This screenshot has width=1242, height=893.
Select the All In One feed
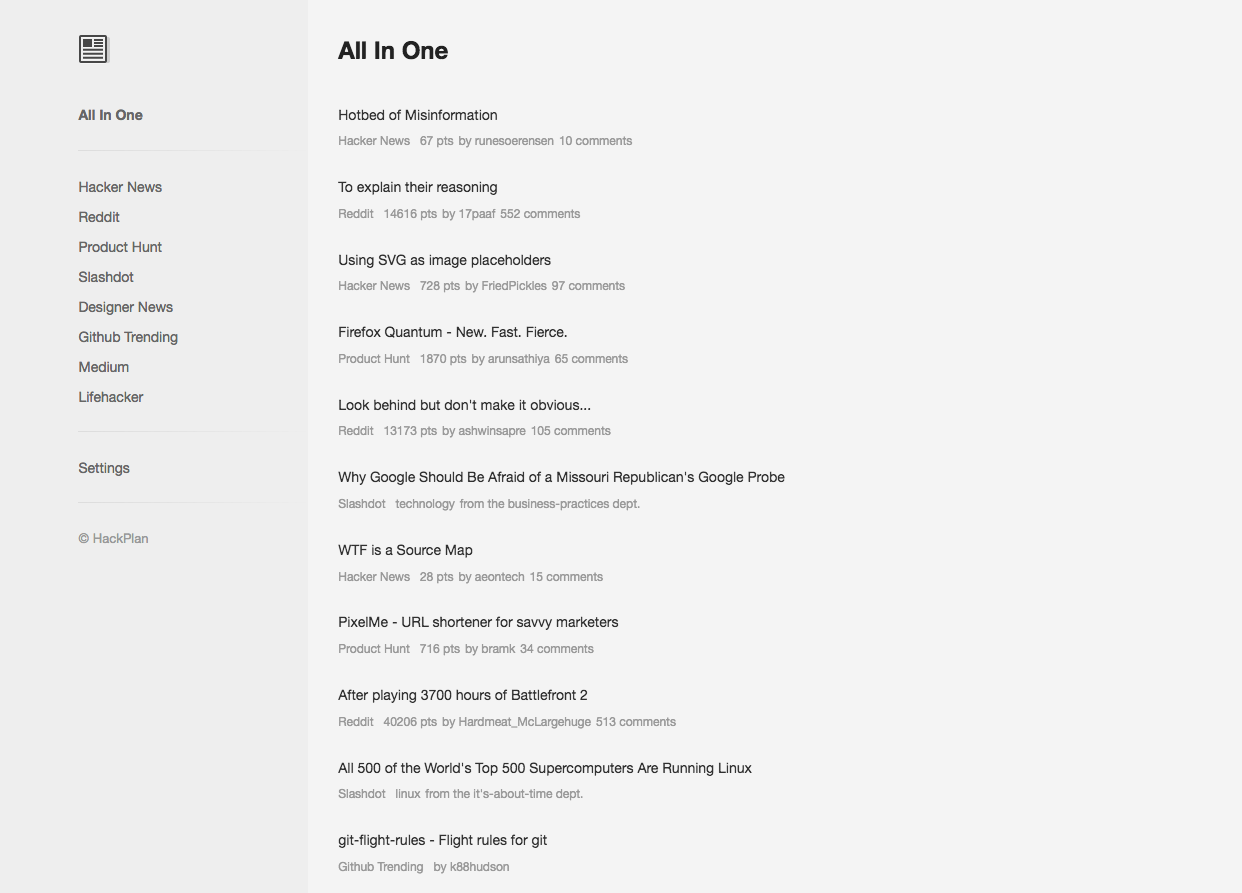(110, 115)
